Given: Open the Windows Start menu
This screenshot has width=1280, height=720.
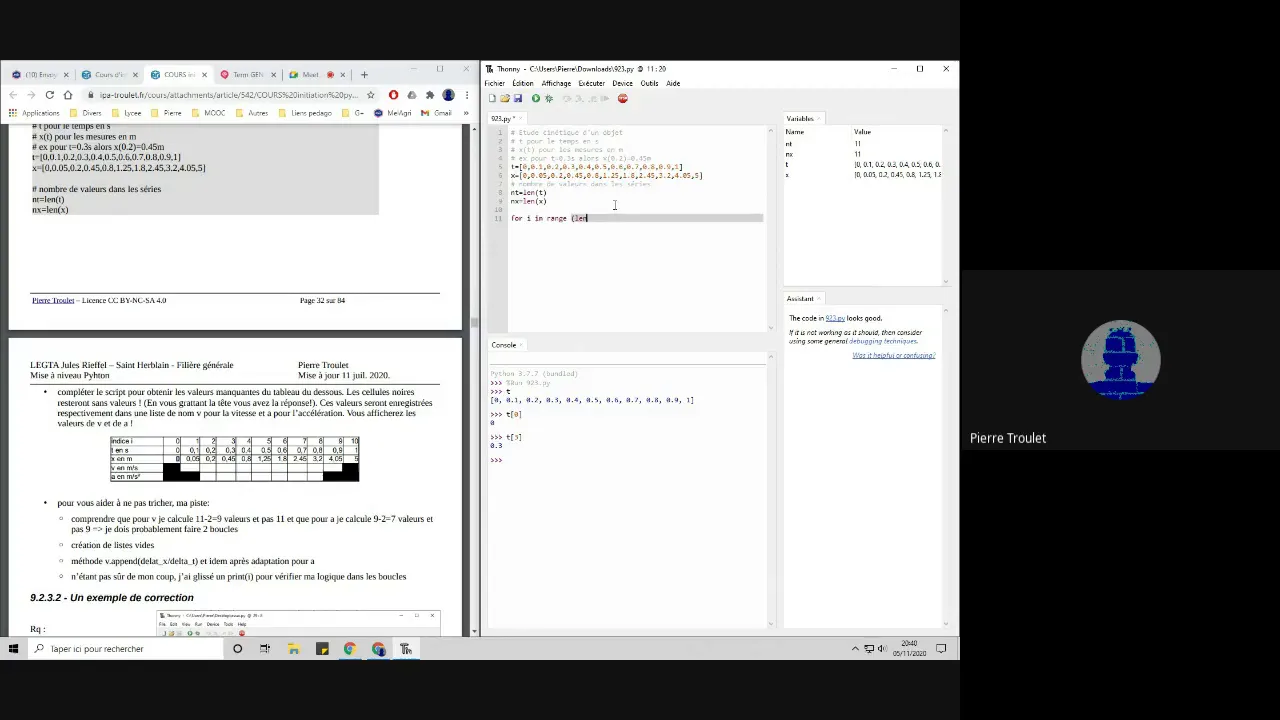Looking at the screenshot, I should [x=13, y=649].
